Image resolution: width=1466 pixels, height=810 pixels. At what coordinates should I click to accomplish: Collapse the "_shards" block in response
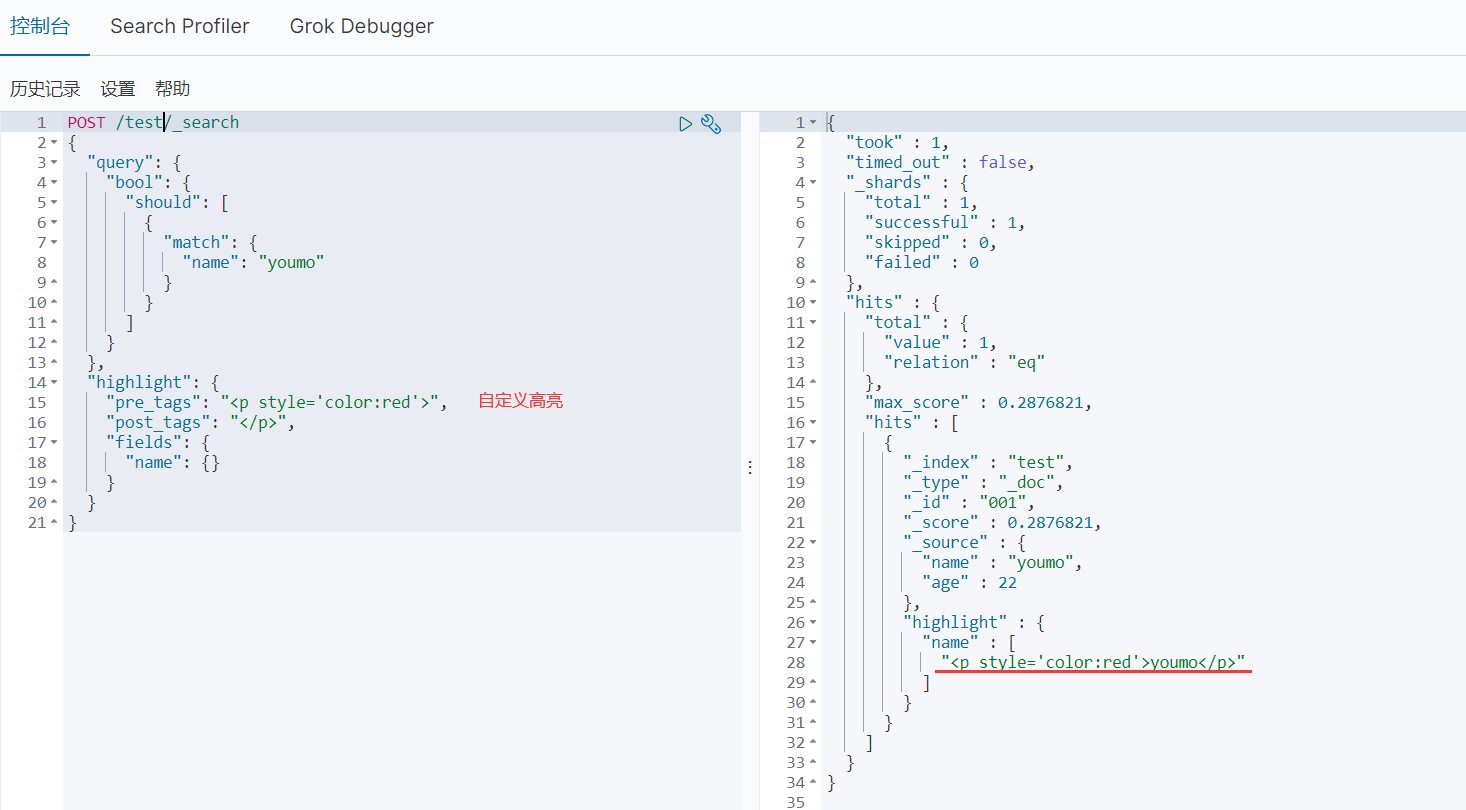tap(813, 183)
